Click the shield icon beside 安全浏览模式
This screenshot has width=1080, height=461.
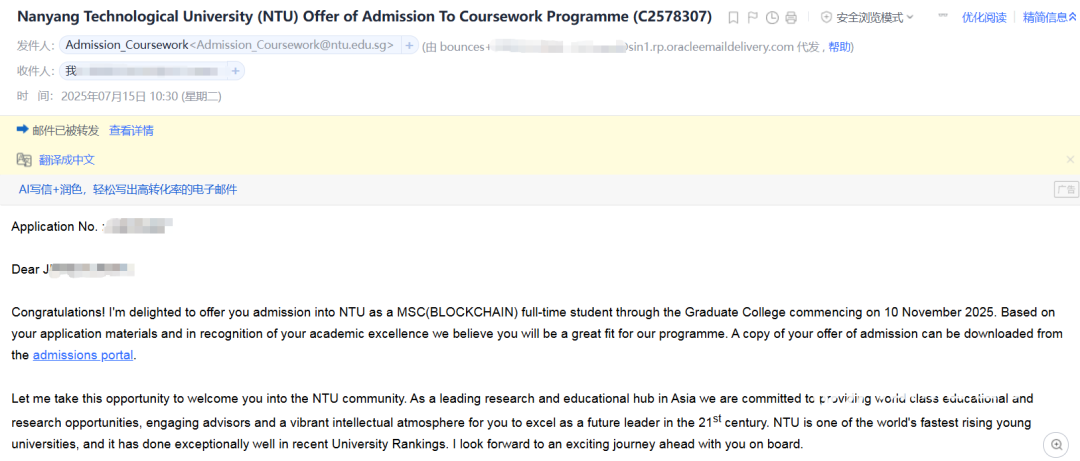[x=826, y=18]
